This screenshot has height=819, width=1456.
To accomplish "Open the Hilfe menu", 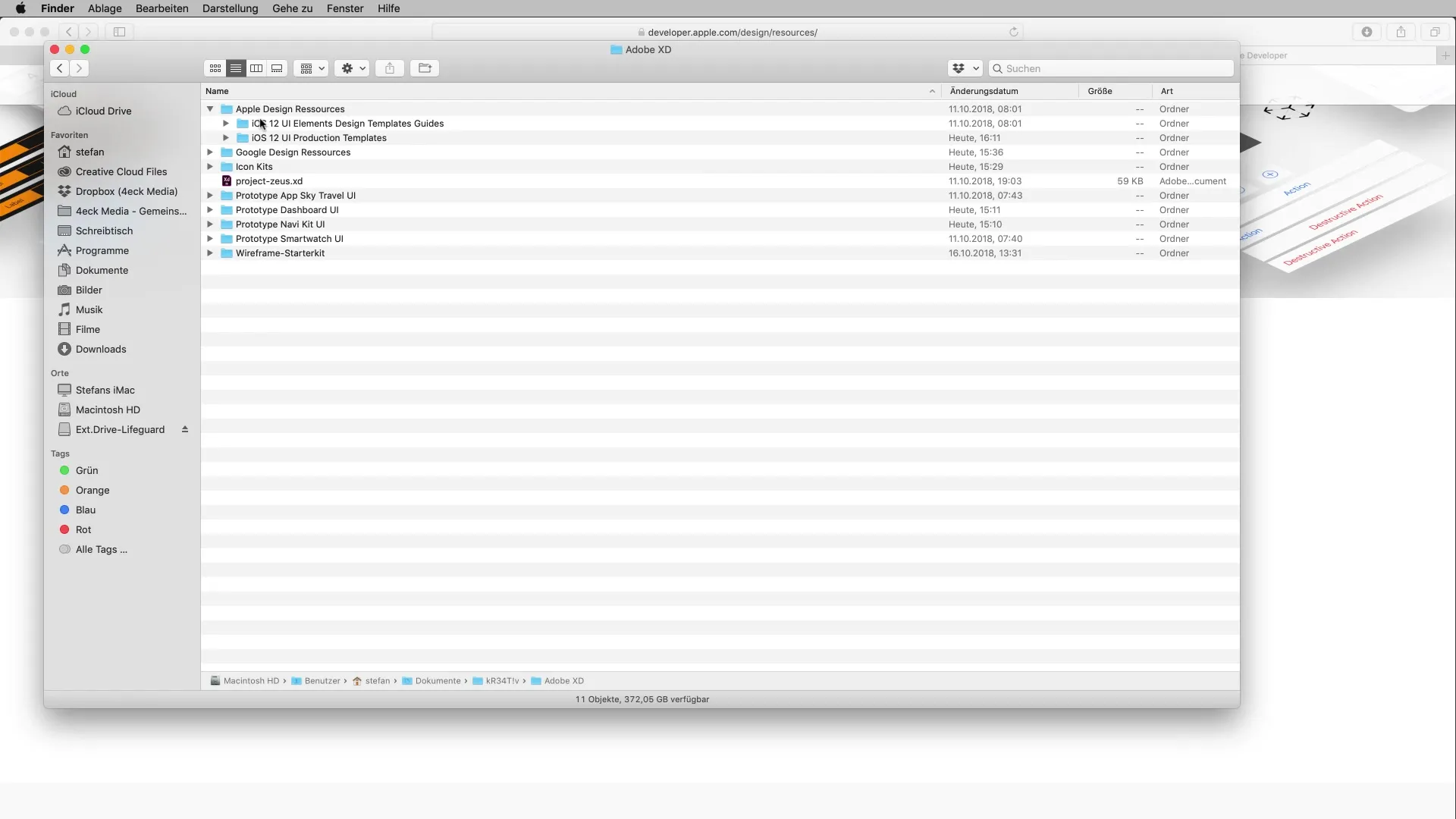I will [388, 8].
